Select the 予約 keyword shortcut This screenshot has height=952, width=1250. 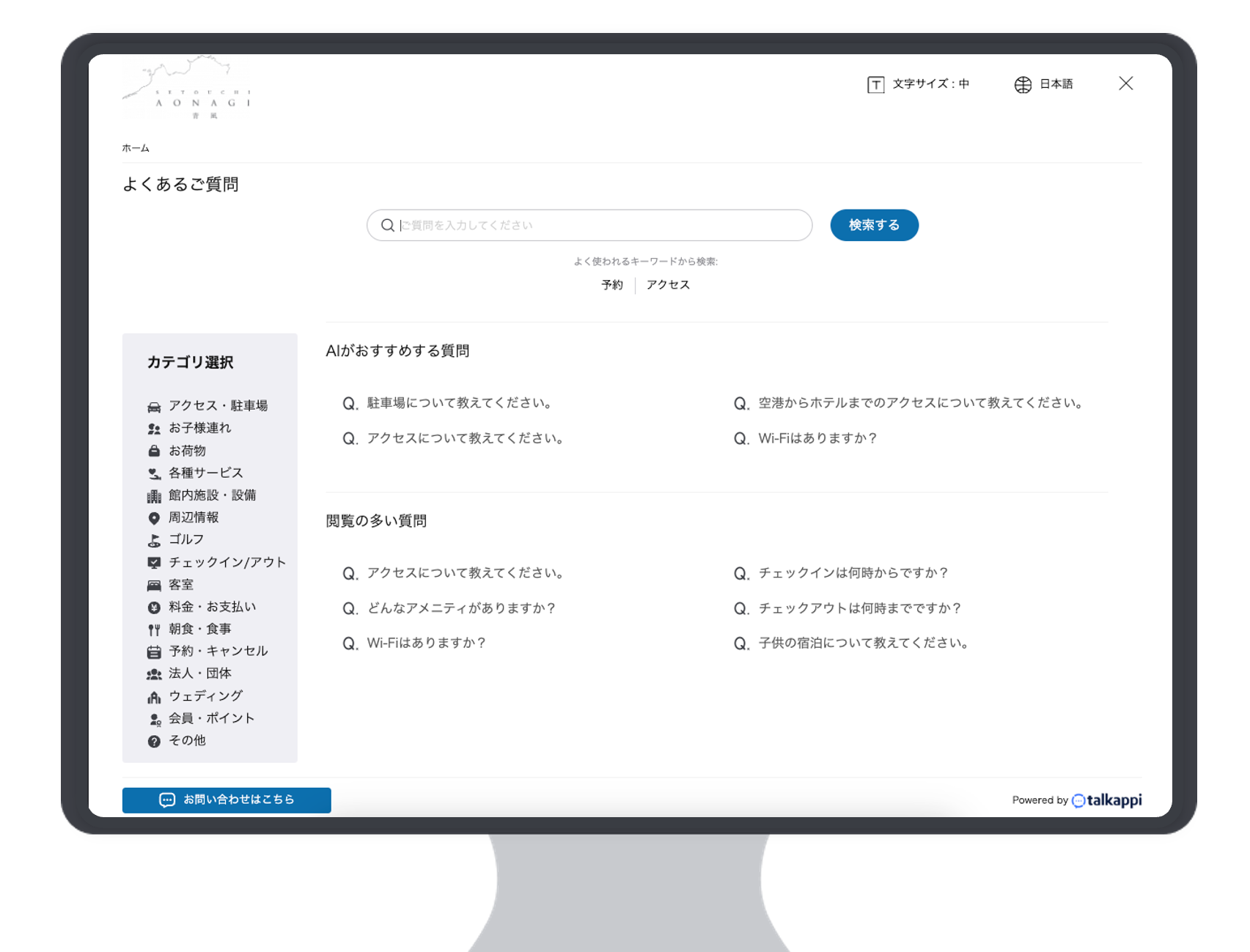point(611,284)
